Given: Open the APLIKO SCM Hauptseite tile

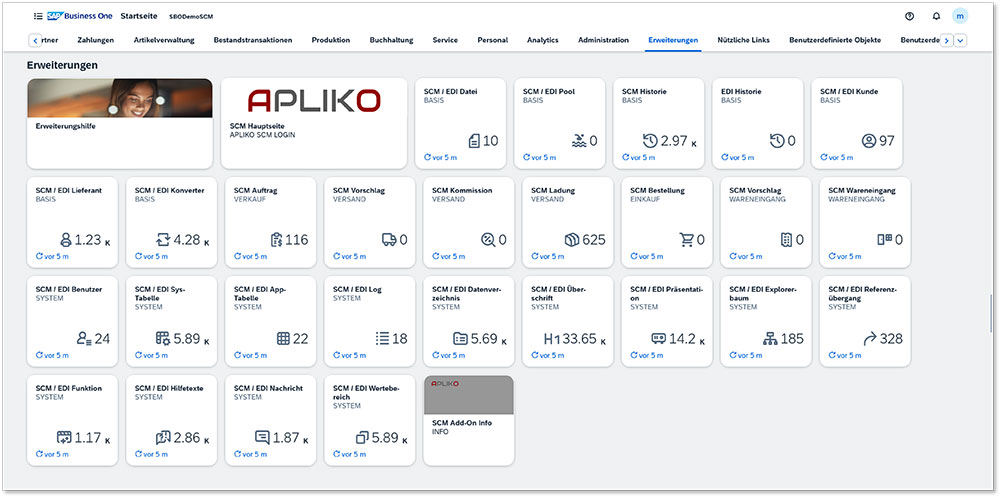Looking at the screenshot, I should pos(314,123).
